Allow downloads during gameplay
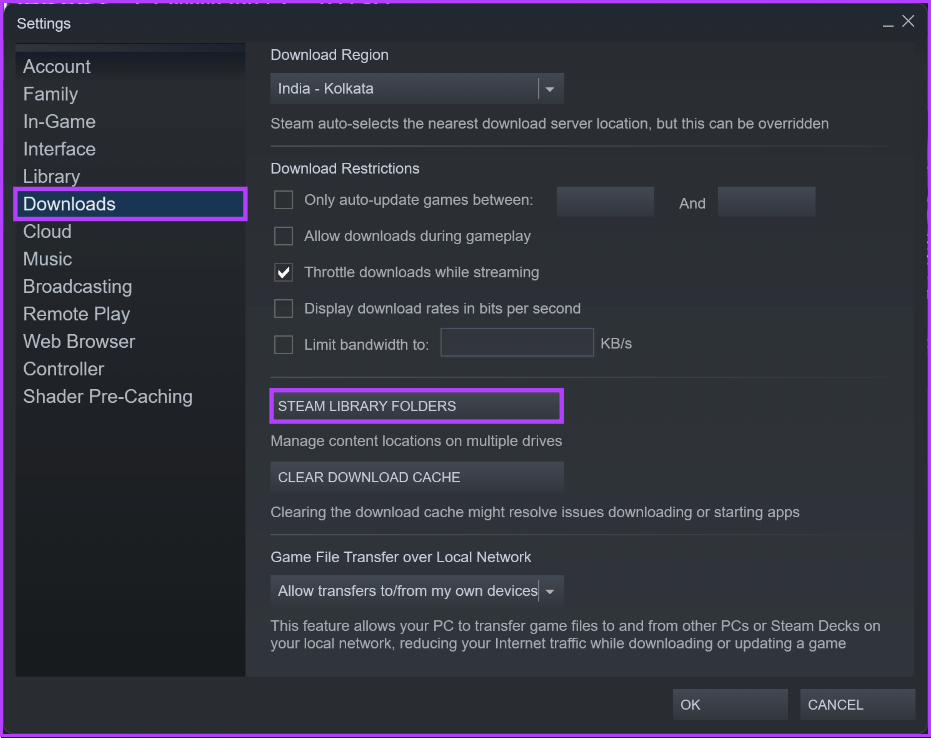This screenshot has height=738, width=931. tap(283, 236)
